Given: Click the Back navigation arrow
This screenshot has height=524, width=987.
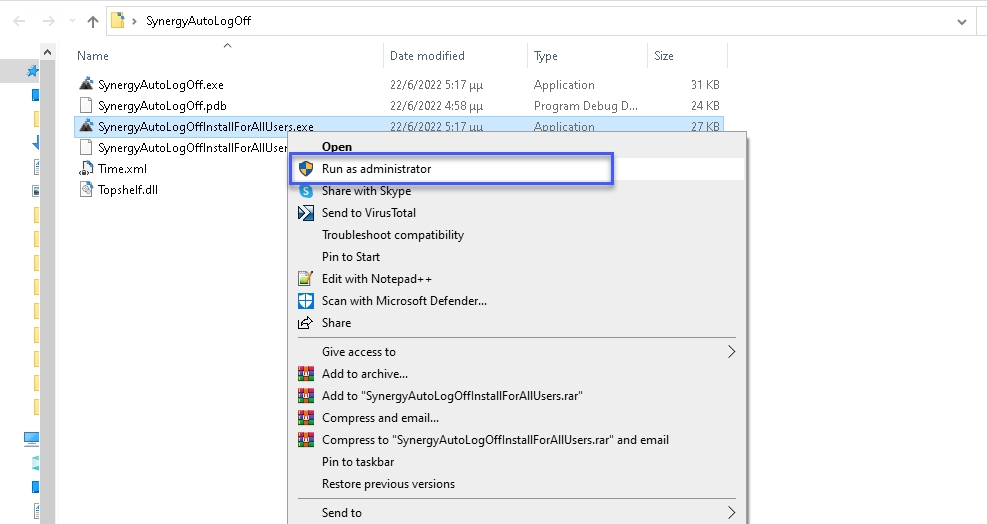Looking at the screenshot, I should pos(20,21).
